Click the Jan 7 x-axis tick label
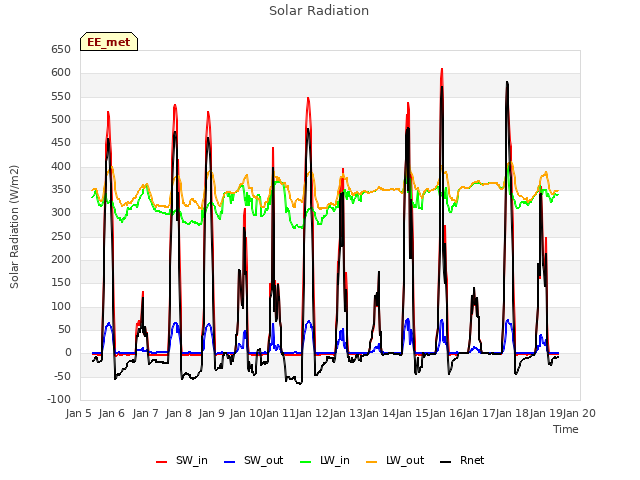 [145, 413]
